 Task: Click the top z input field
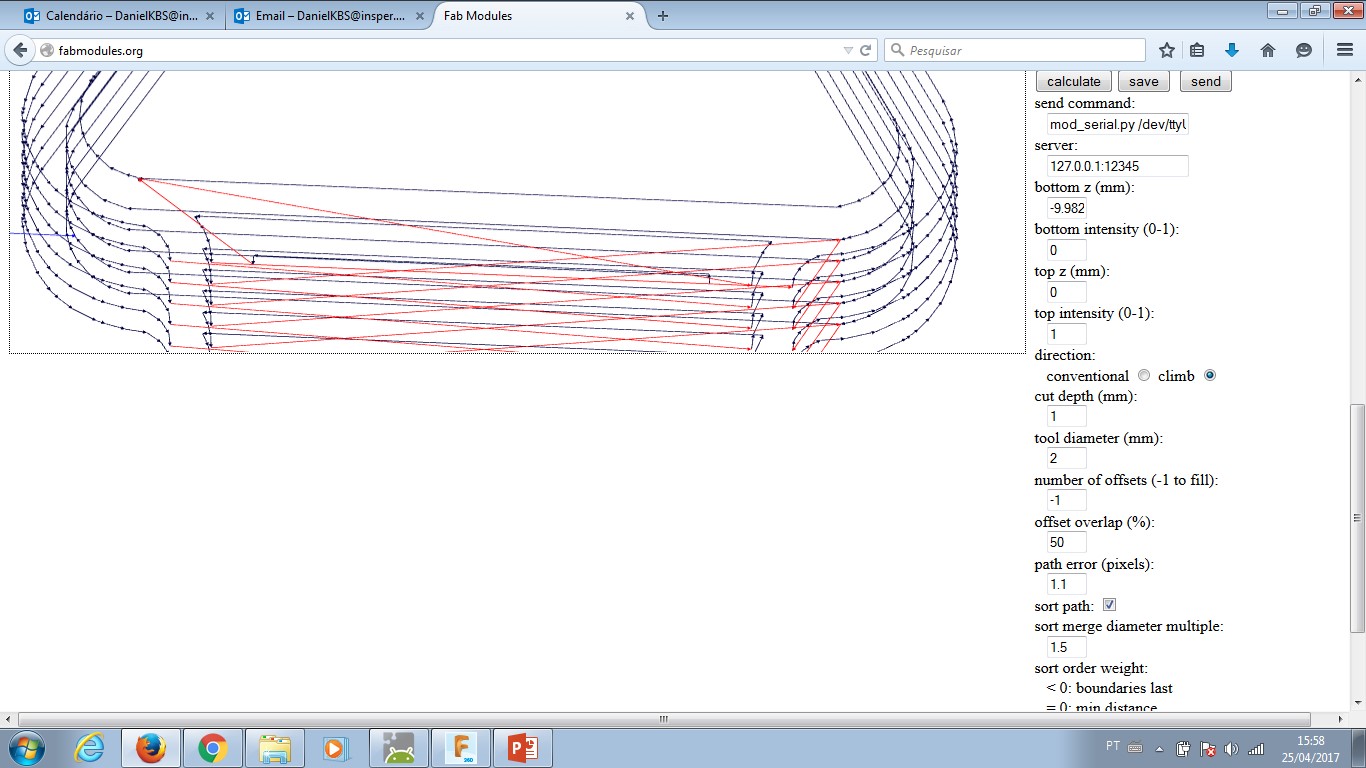(1067, 292)
